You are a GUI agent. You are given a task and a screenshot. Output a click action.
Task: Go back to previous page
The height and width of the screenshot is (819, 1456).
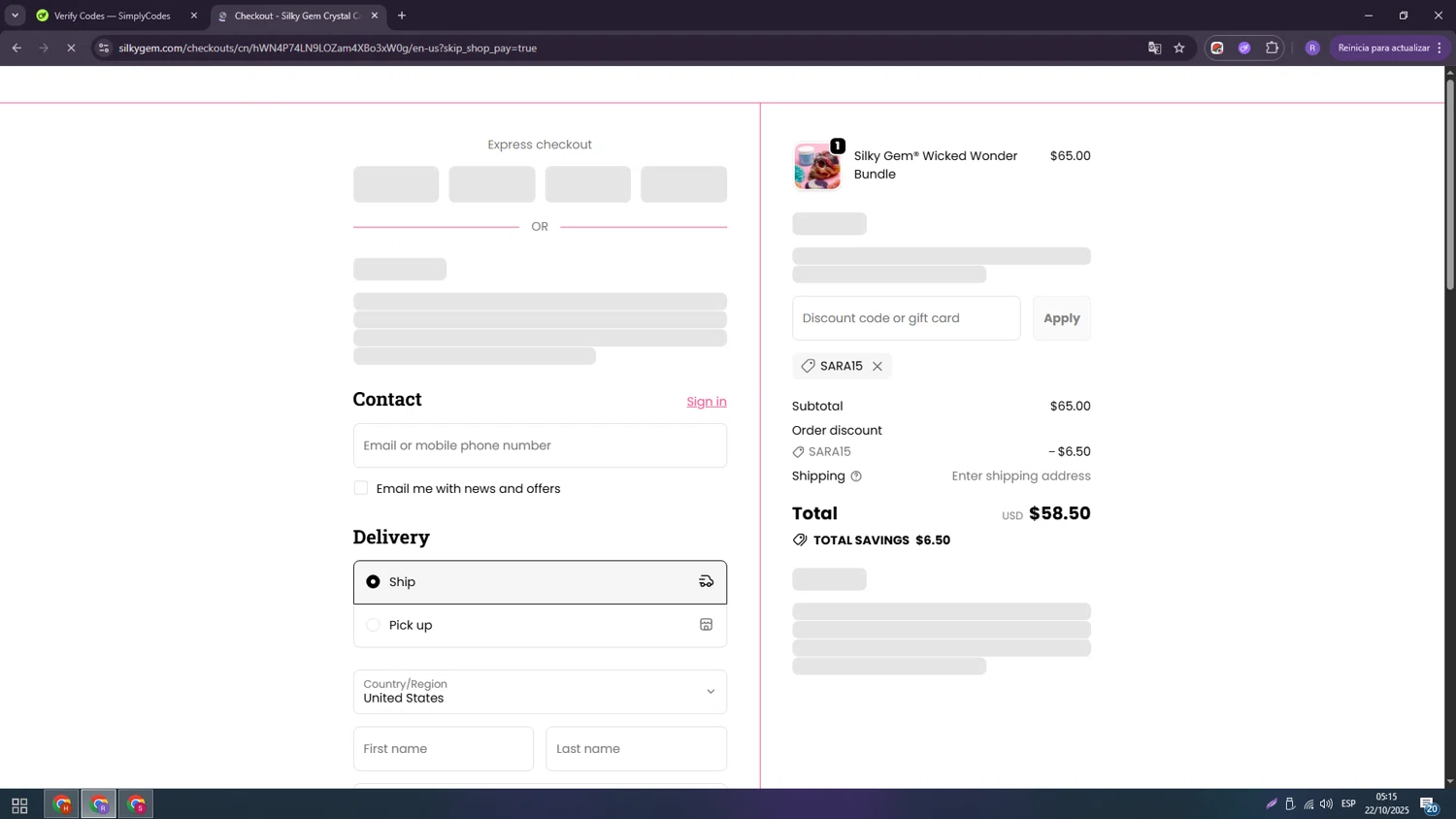pyautogui.click(x=17, y=48)
